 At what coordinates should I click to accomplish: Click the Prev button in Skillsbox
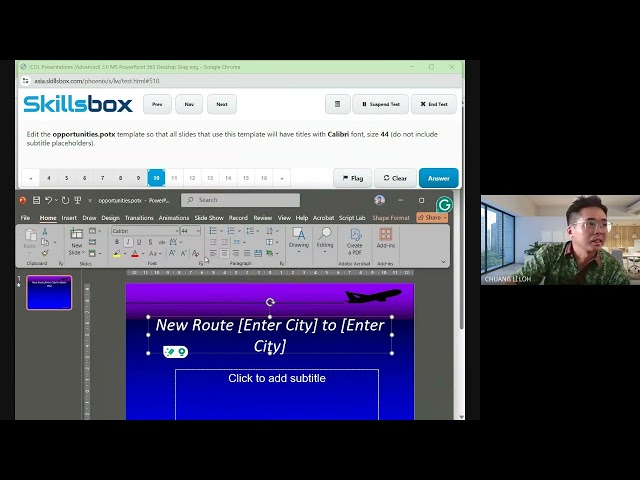tap(157, 104)
